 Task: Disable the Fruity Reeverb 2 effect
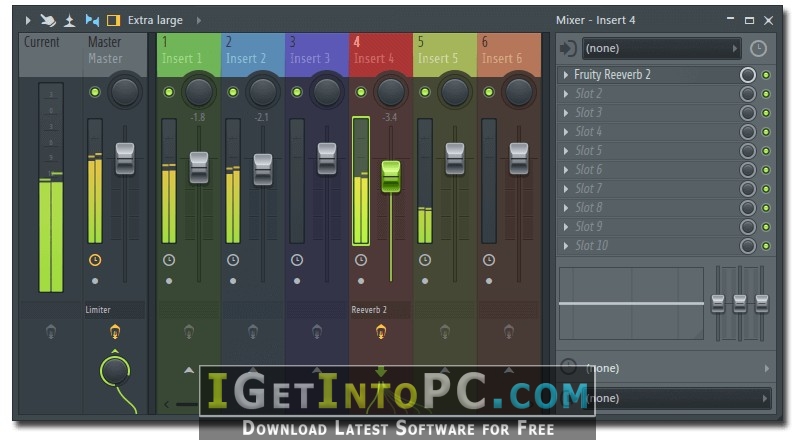point(766,75)
